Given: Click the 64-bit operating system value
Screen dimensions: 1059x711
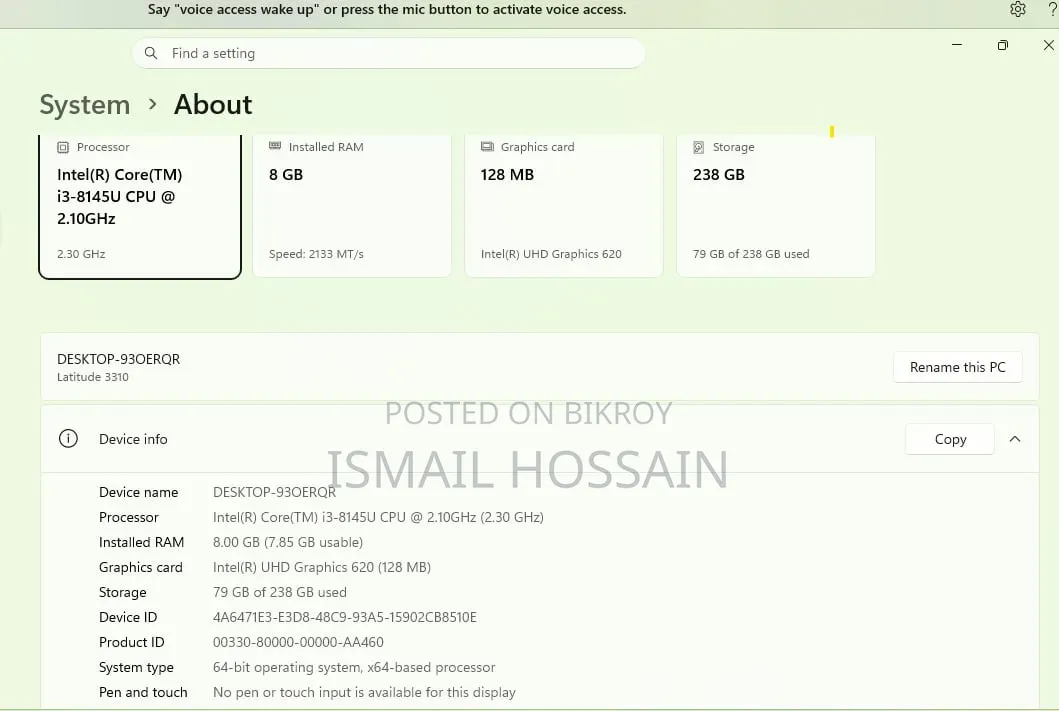Looking at the screenshot, I should pyautogui.click(x=354, y=667).
